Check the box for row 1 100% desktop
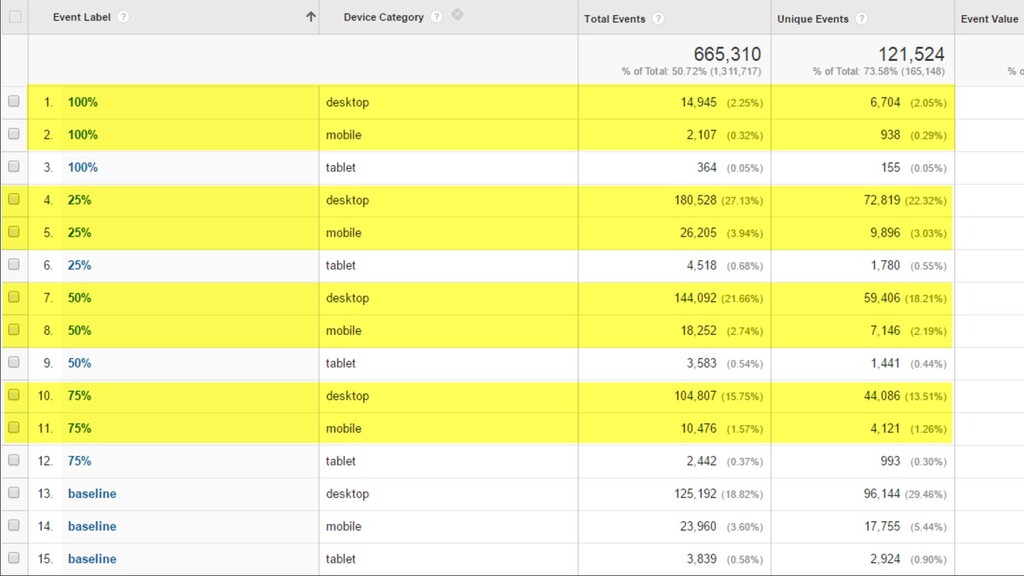 tap(14, 101)
